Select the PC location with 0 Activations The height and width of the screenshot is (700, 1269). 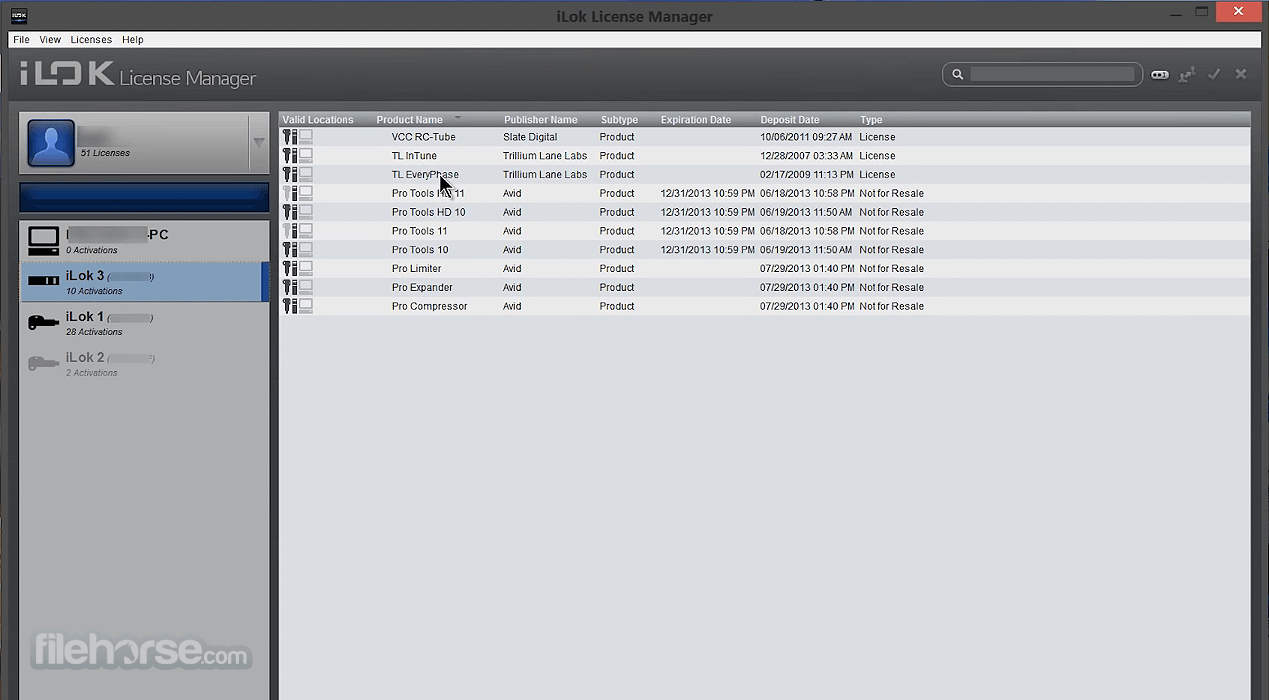pyautogui.click(x=144, y=241)
